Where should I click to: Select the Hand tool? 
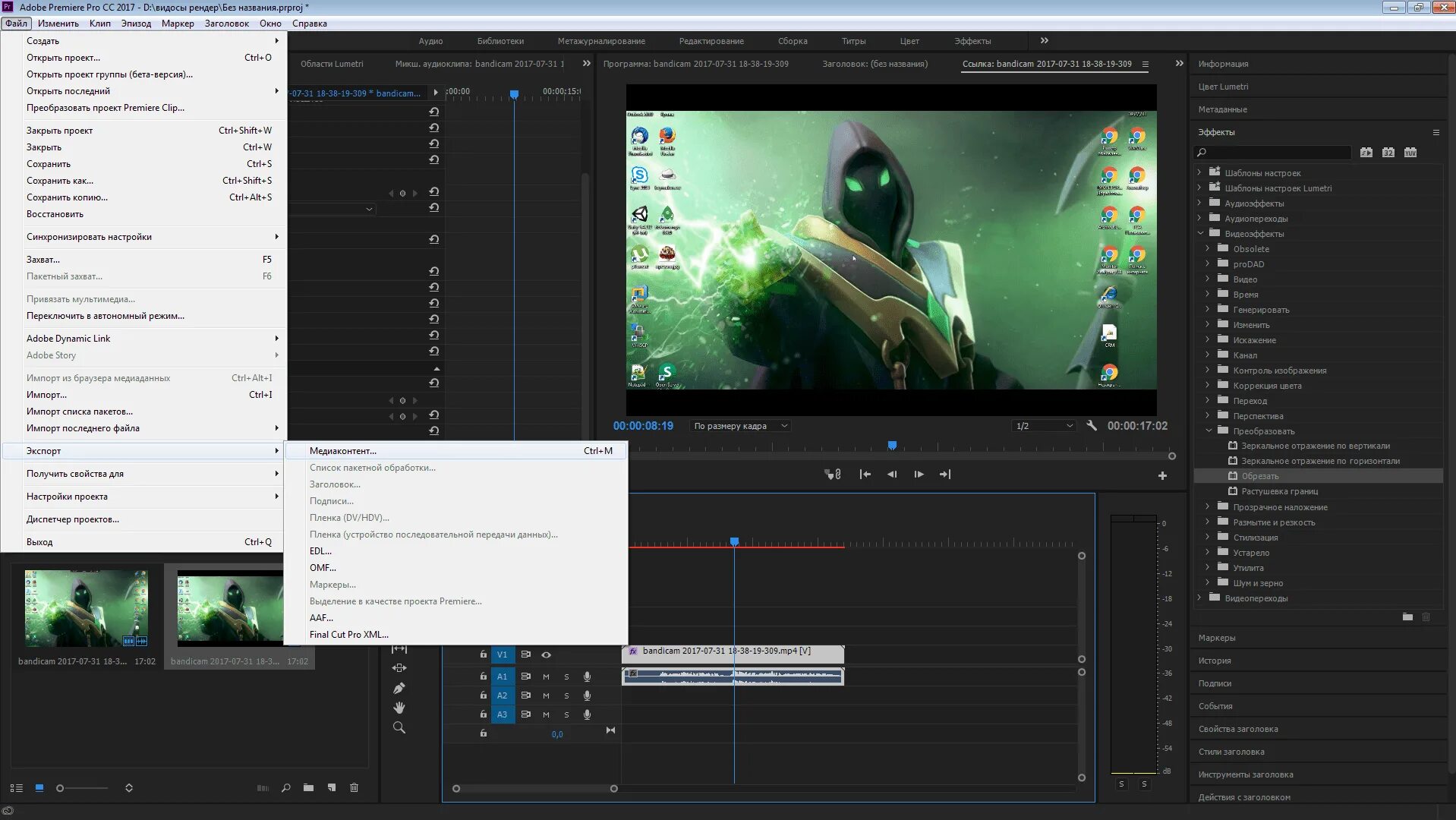[x=399, y=708]
